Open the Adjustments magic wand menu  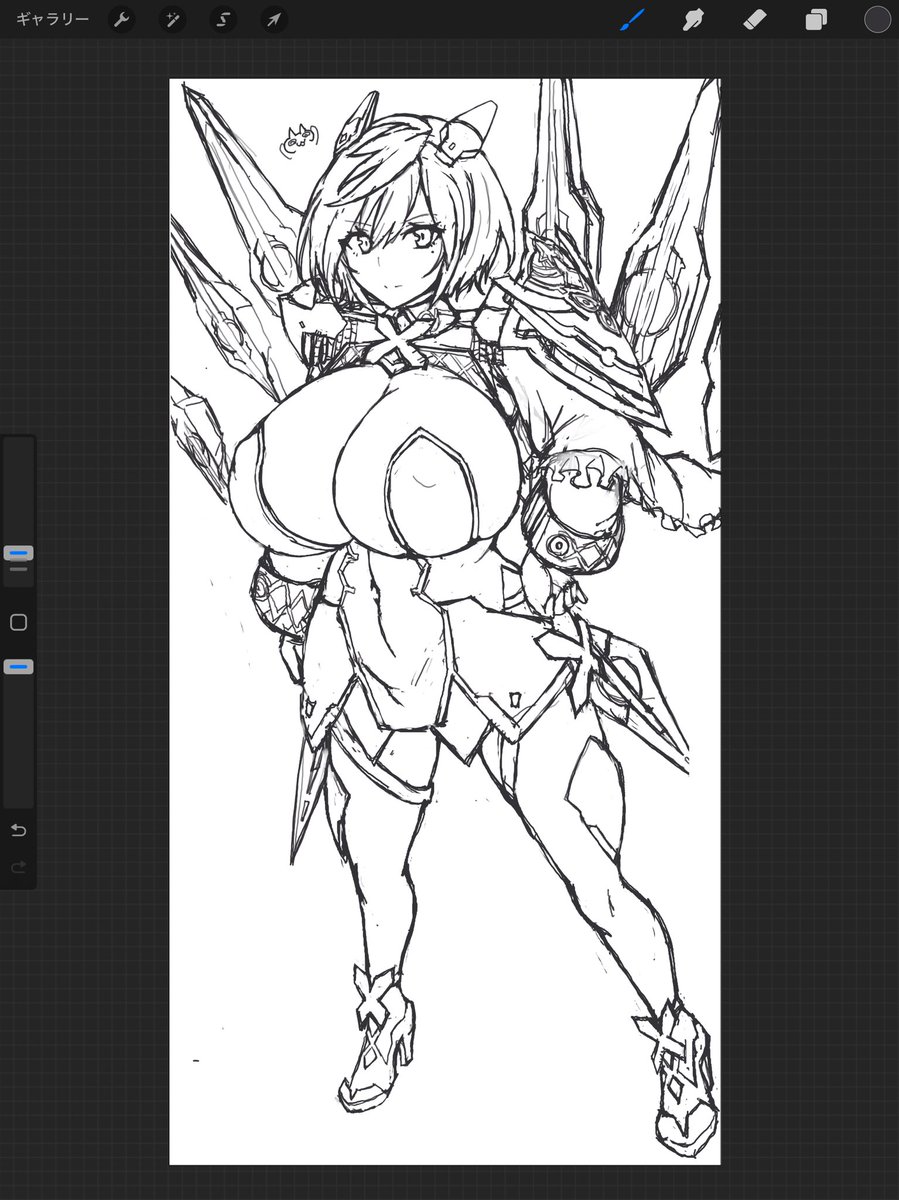(172, 19)
